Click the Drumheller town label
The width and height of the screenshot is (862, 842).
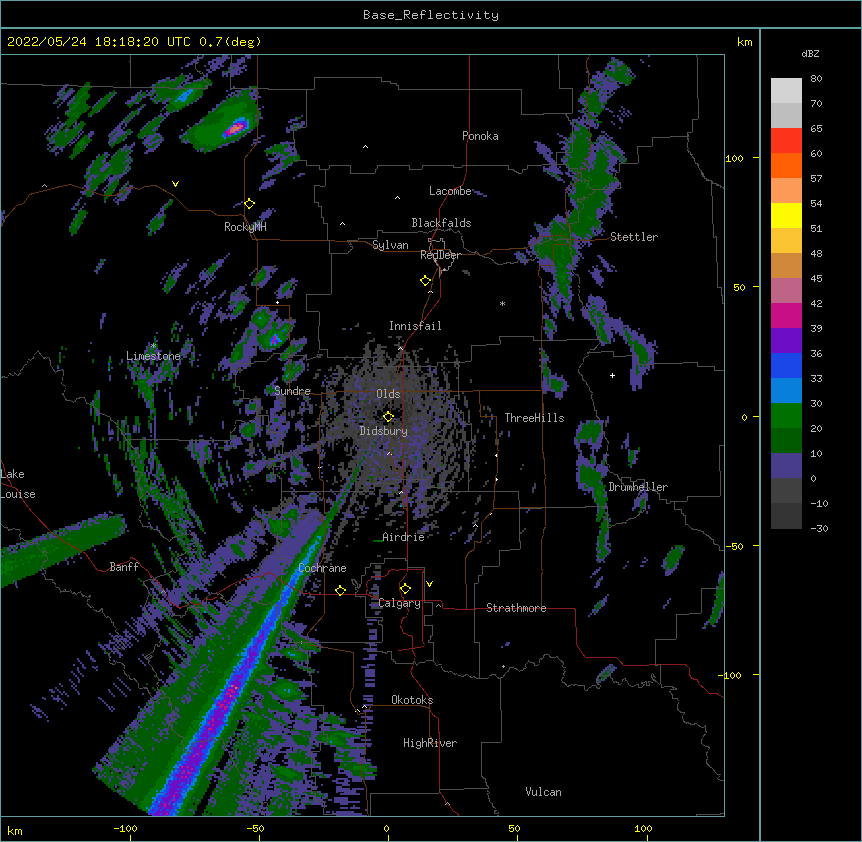pyautogui.click(x=638, y=487)
